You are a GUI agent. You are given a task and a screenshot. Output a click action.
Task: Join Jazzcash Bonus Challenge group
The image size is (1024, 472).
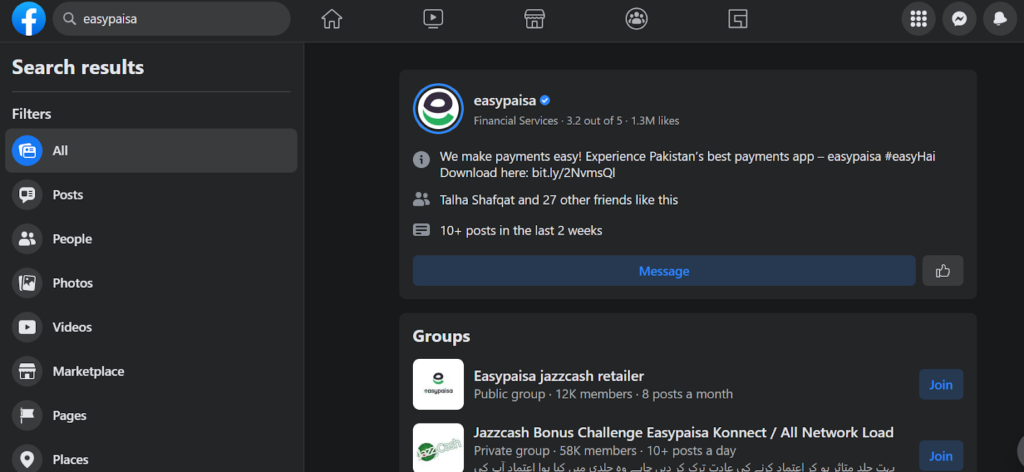[x=941, y=456]
